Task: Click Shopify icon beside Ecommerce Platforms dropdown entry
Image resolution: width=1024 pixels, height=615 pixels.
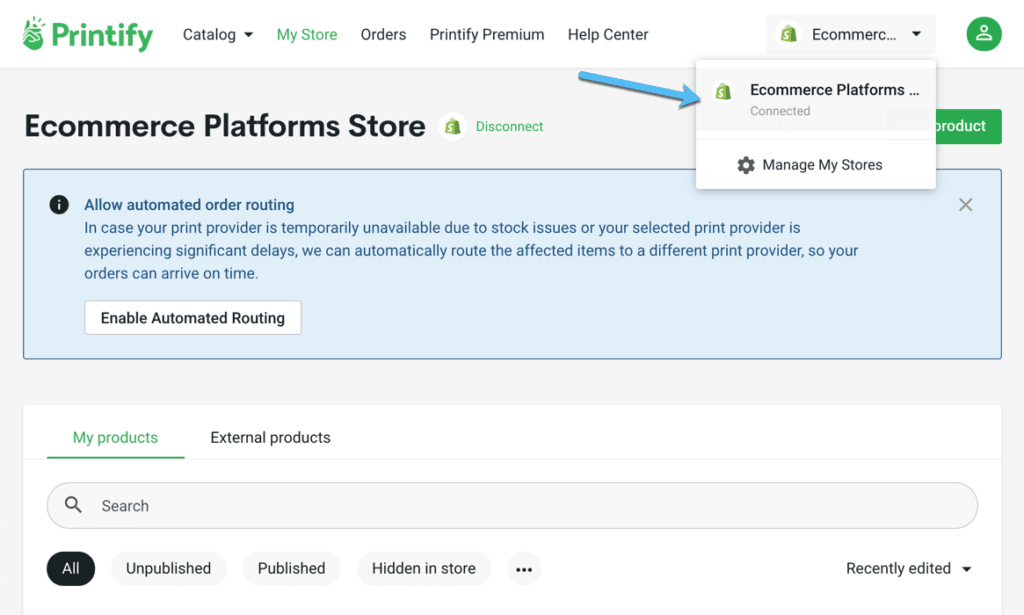Action: click(723, 91)
